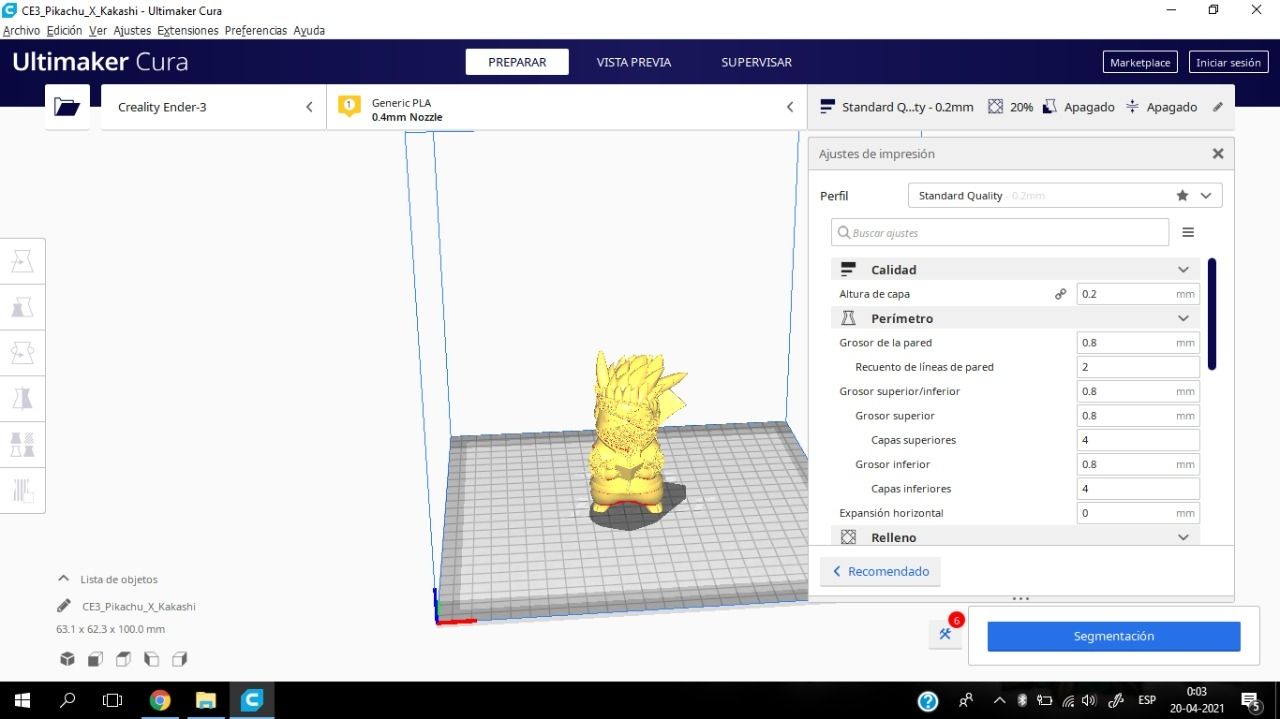
Task: Close the Ajustes de impresión panel
Action: (1218, 154)
